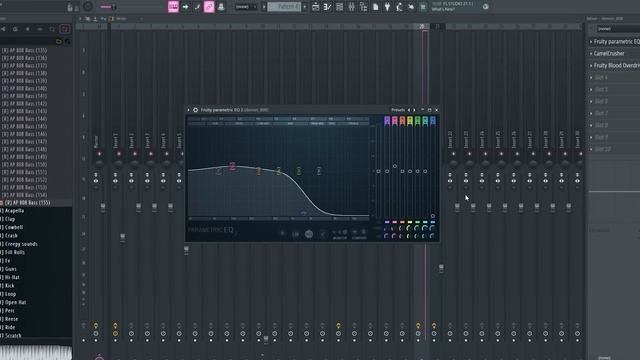Open the Browser/plugin picker stamp icon
Viewport: 640px width, 360px height.
click(x=221, y=7)
